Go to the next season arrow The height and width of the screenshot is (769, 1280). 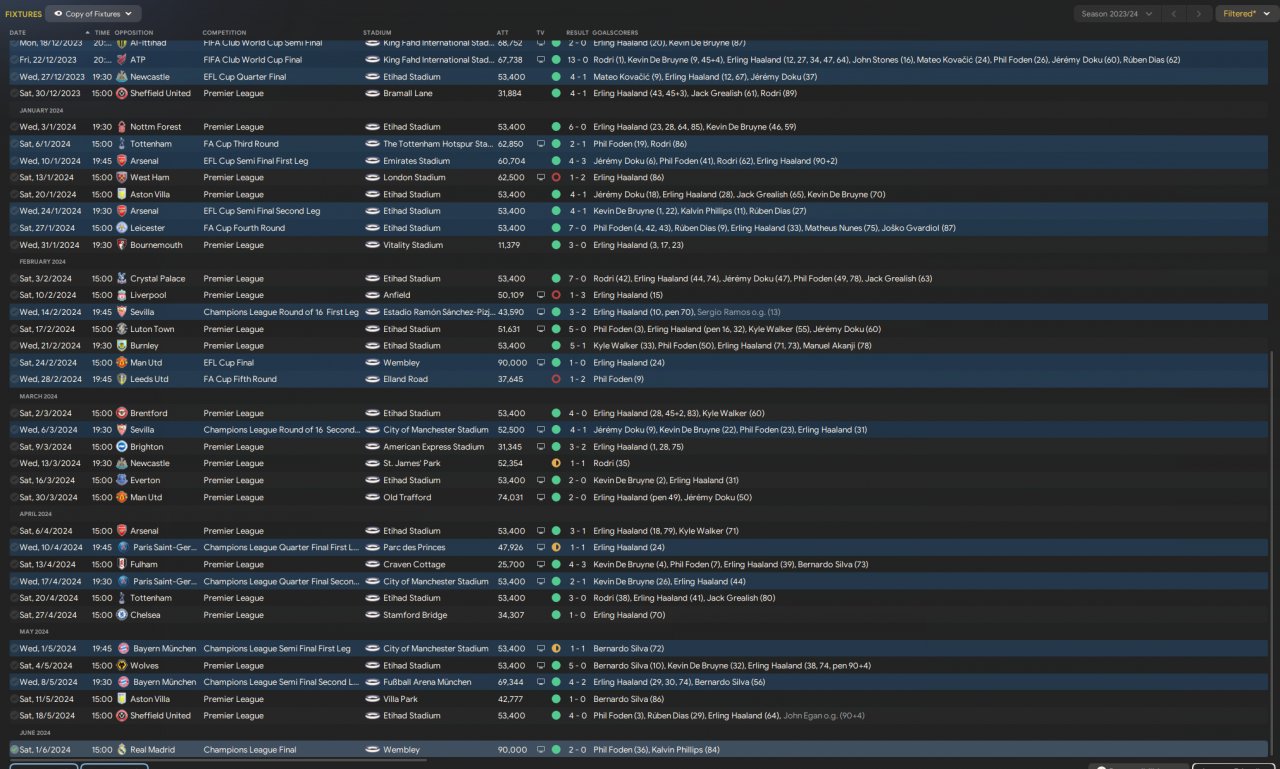[x=1200, y=14]
